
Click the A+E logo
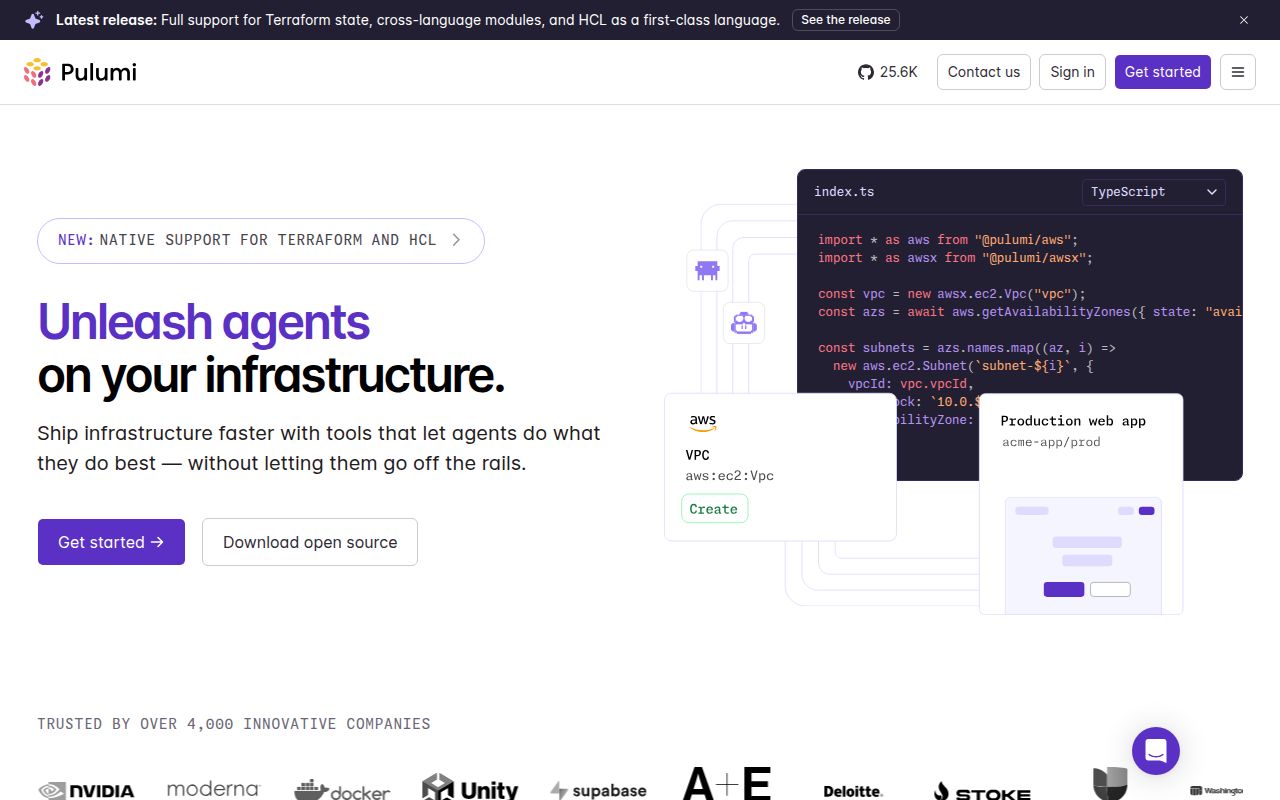[727, 783]
